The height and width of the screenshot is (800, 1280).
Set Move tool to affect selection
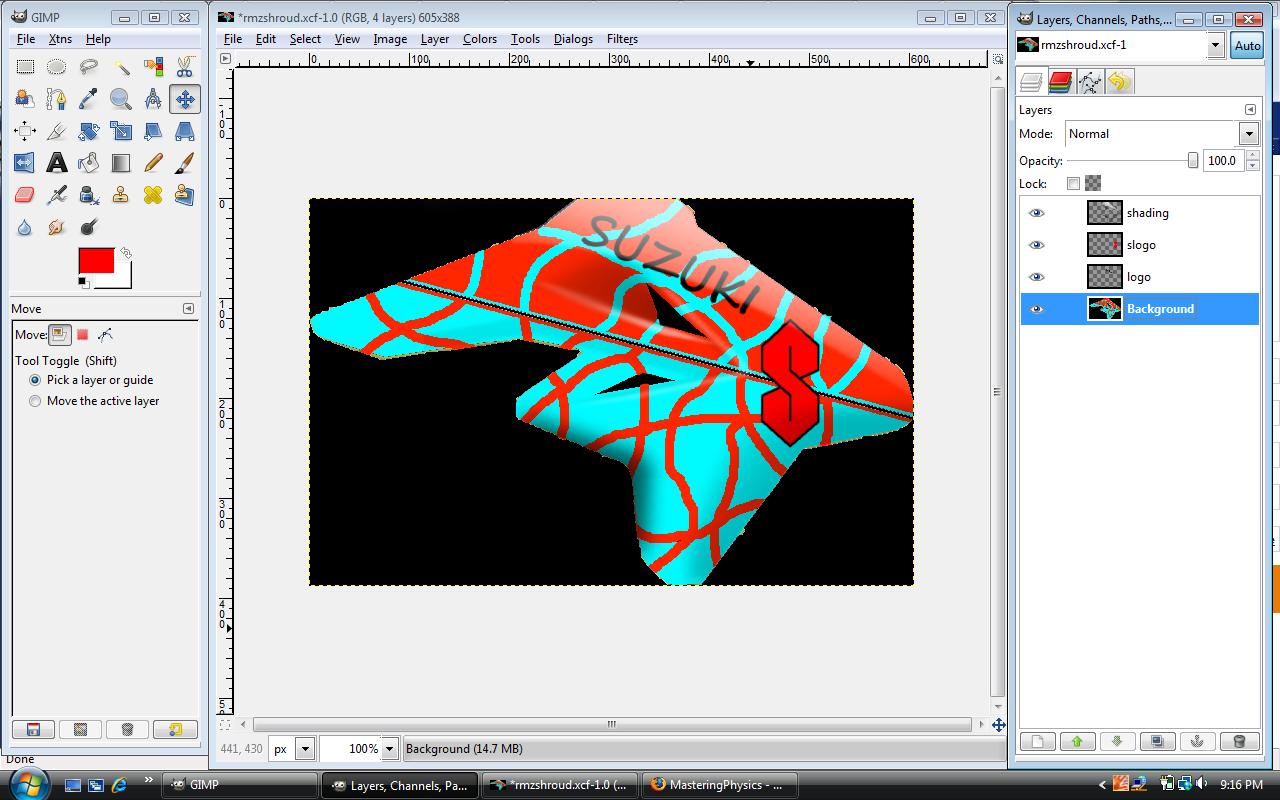tap(83, 335)
